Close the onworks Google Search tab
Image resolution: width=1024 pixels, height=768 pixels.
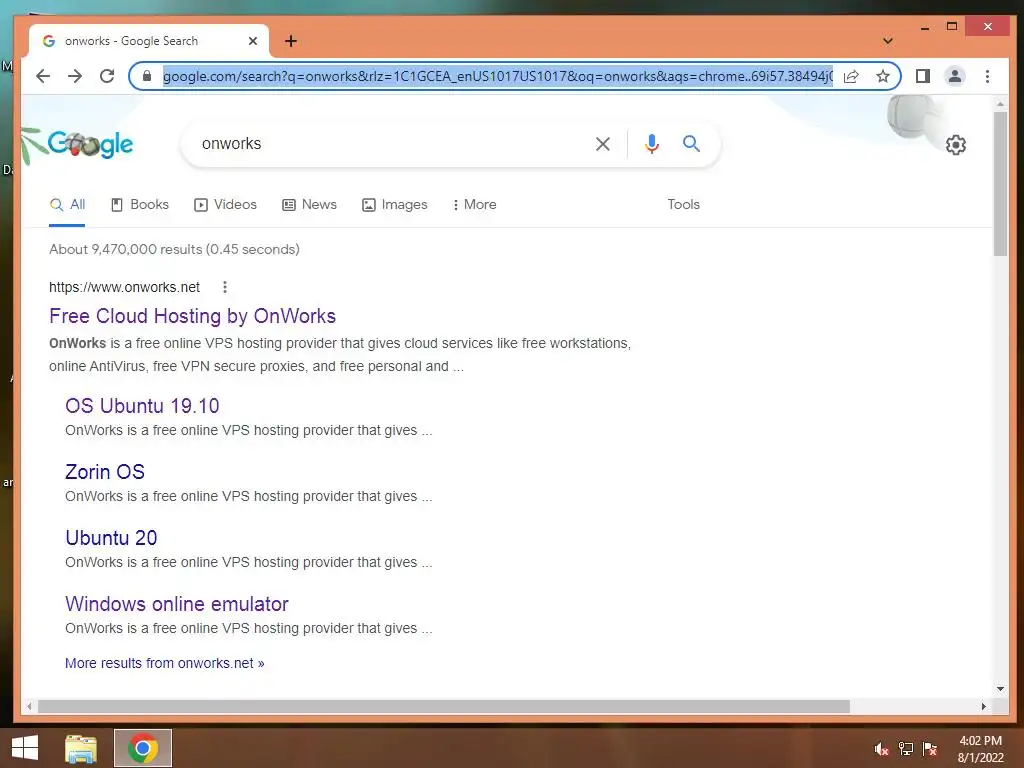tap(253, 41)
